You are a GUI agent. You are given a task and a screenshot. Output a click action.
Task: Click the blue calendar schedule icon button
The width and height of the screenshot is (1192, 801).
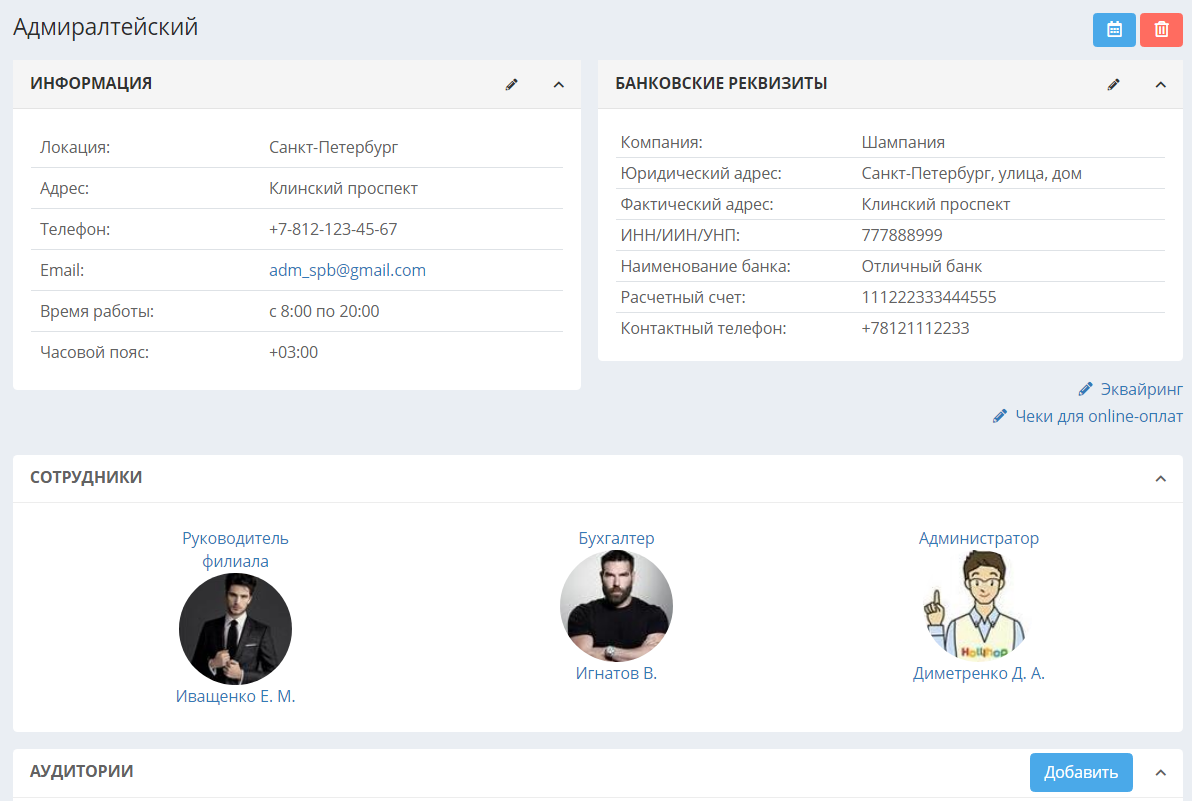pos(1114,30)
